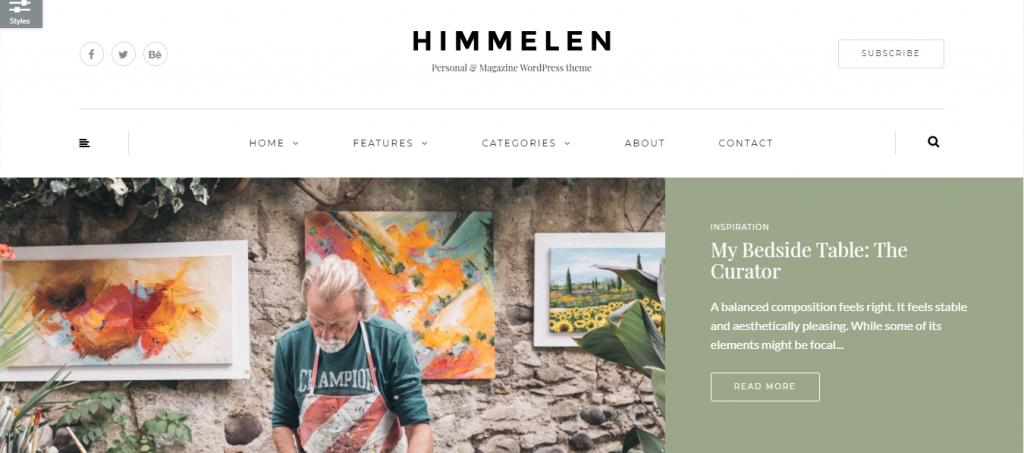This screenshot has height=453, width=1024.
Task: Click the HIMMELEN site logo
Action: point(511,41)
